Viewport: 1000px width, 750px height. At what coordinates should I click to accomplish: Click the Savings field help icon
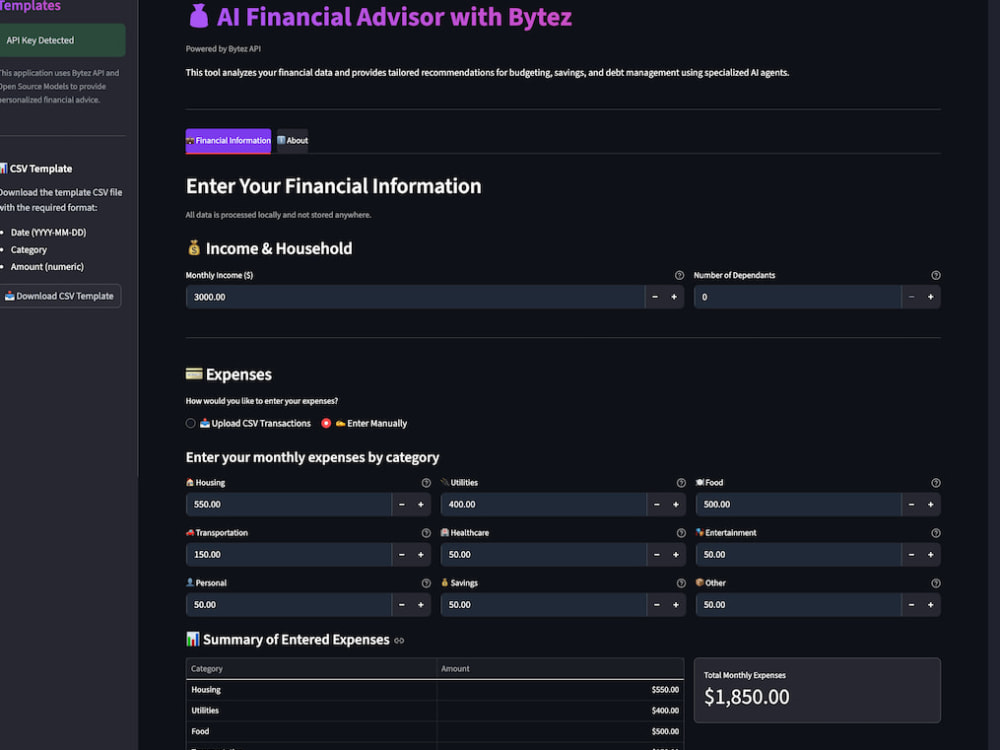[681, 584]
